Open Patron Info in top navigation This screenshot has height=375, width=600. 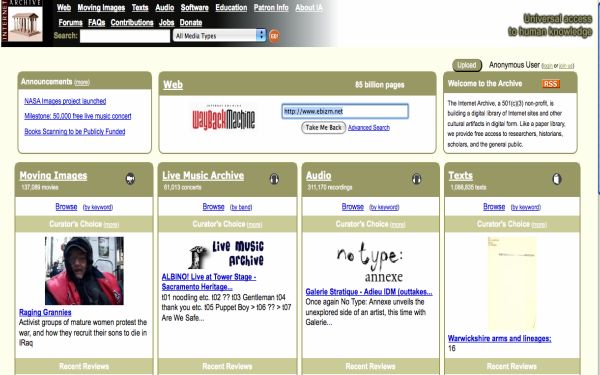pyautogui.click(x=271, y=8)
